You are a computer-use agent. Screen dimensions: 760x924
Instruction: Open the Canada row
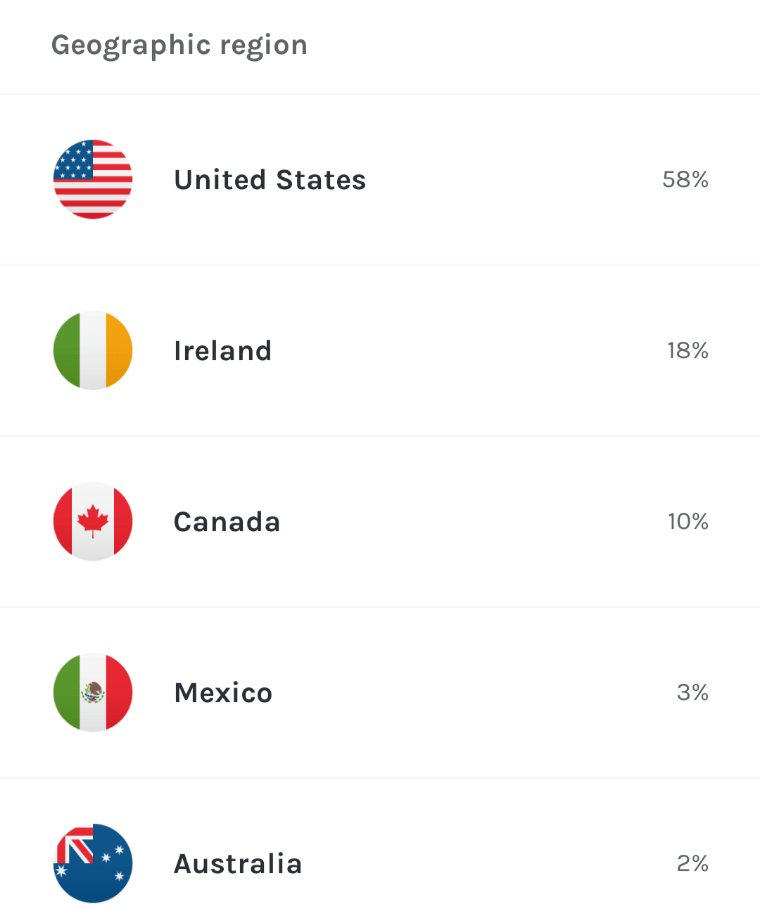(x=380, y=521)
